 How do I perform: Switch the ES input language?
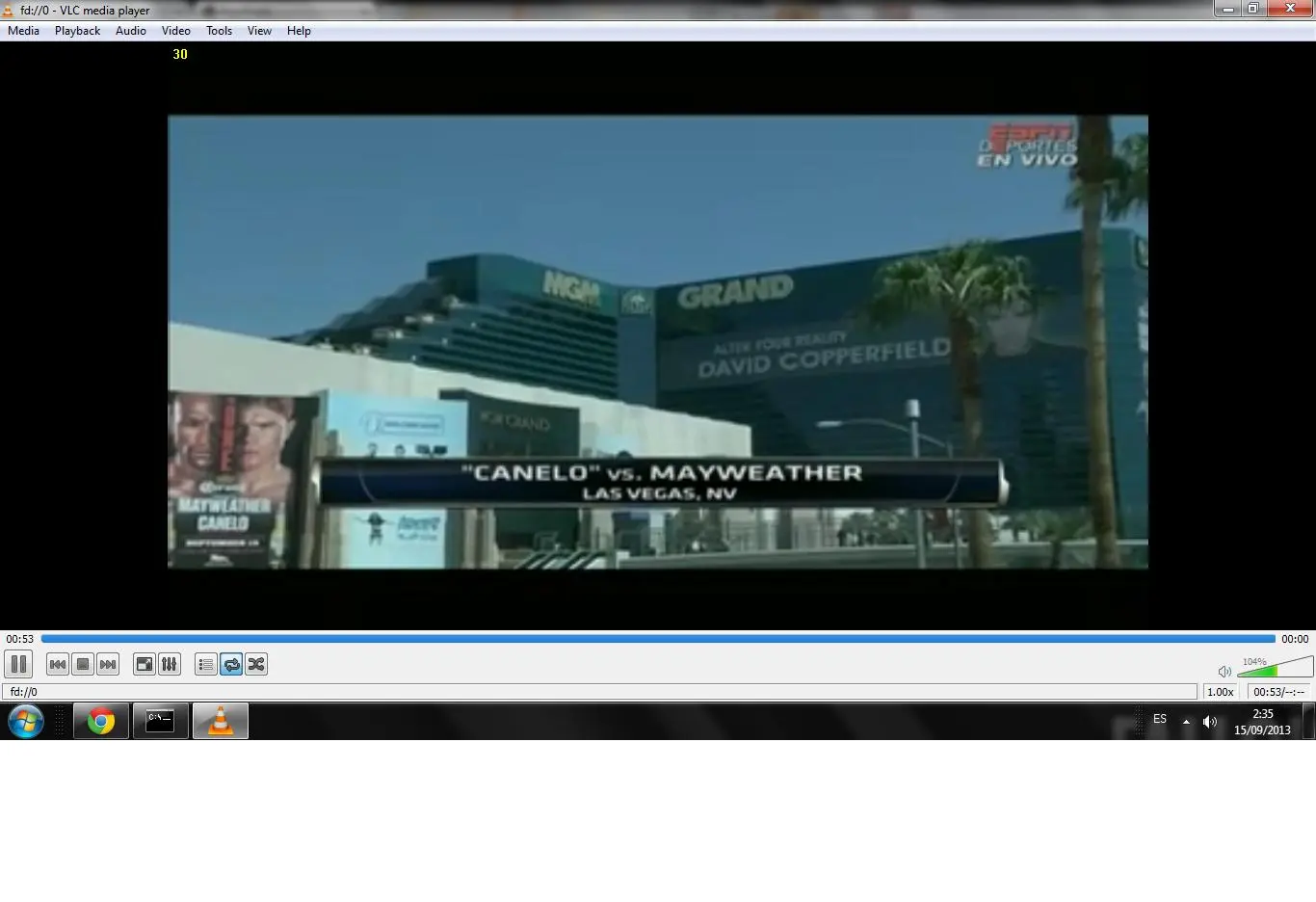click(x=1160, y=719)
